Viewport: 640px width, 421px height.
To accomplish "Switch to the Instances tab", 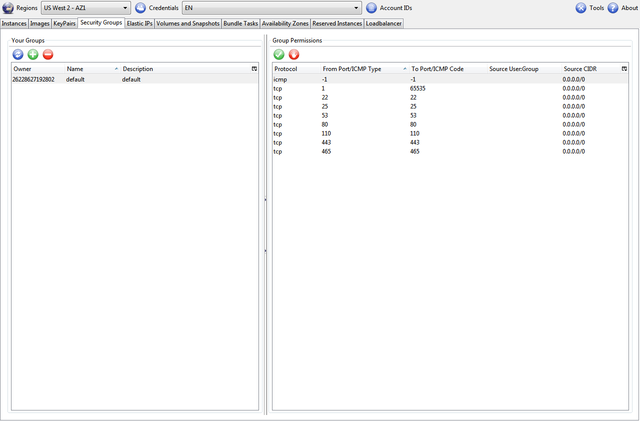I will point(14,22).
